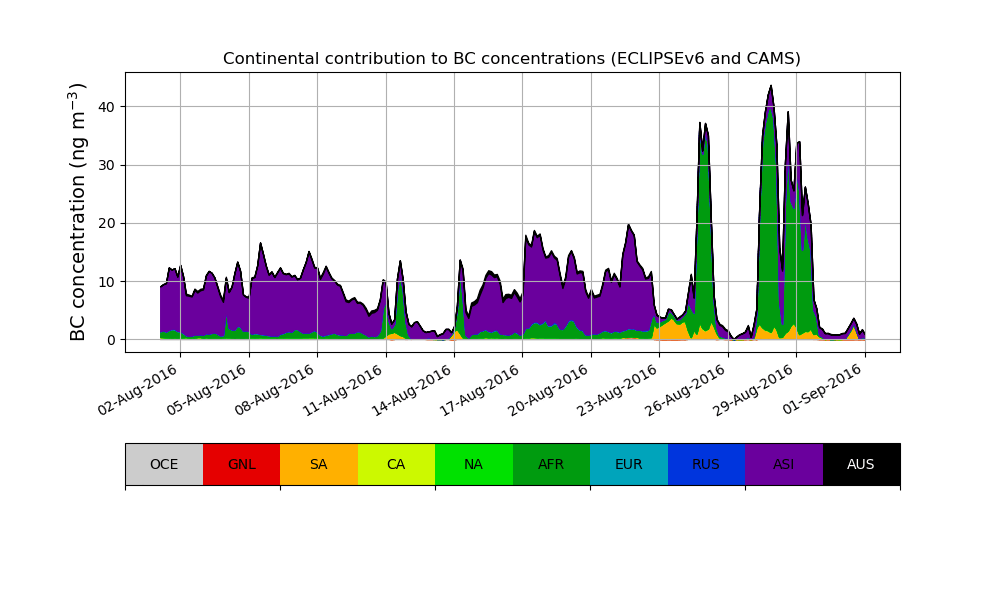Click the y-axis tick value 10
This screenshot has height=600, width=1000.
click(x=107, y=282)
